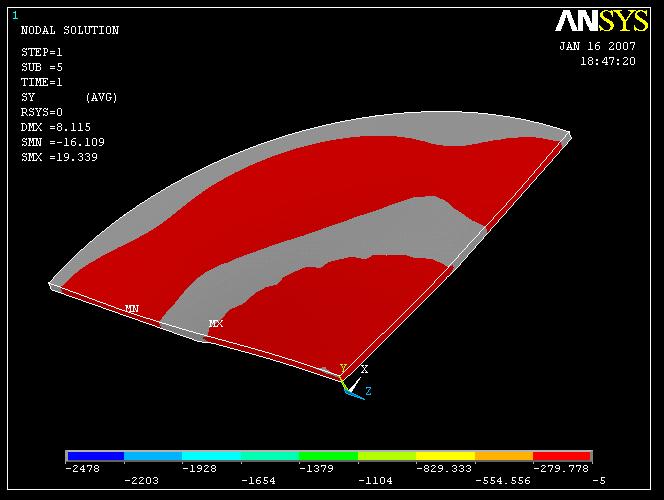Click the -1654 legend value
This screenshot has height=500, width=664.
point(258,481)
